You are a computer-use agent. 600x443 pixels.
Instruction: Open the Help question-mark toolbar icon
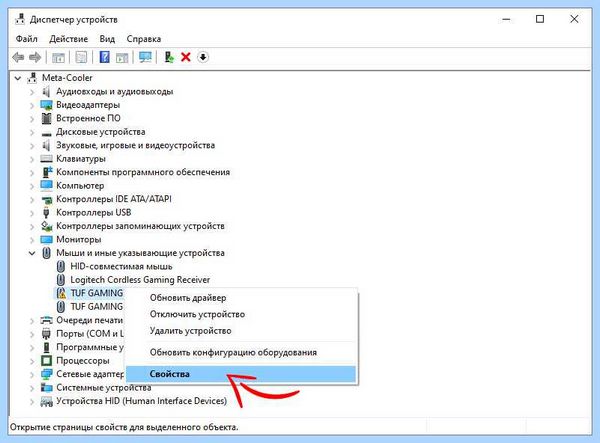click(x=104, y=57)
